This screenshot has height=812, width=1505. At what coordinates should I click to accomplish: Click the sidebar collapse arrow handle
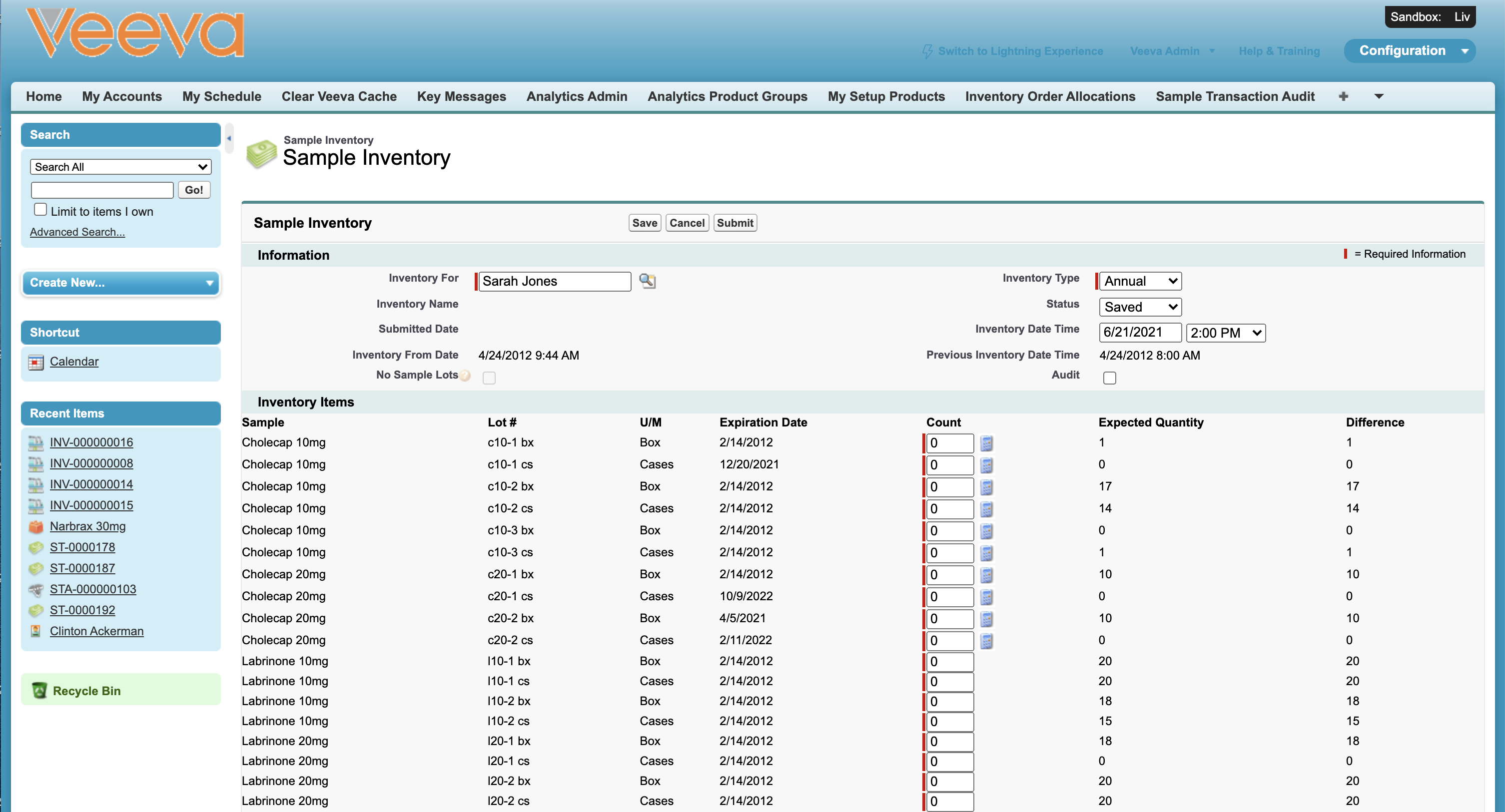tap(229, 138)
